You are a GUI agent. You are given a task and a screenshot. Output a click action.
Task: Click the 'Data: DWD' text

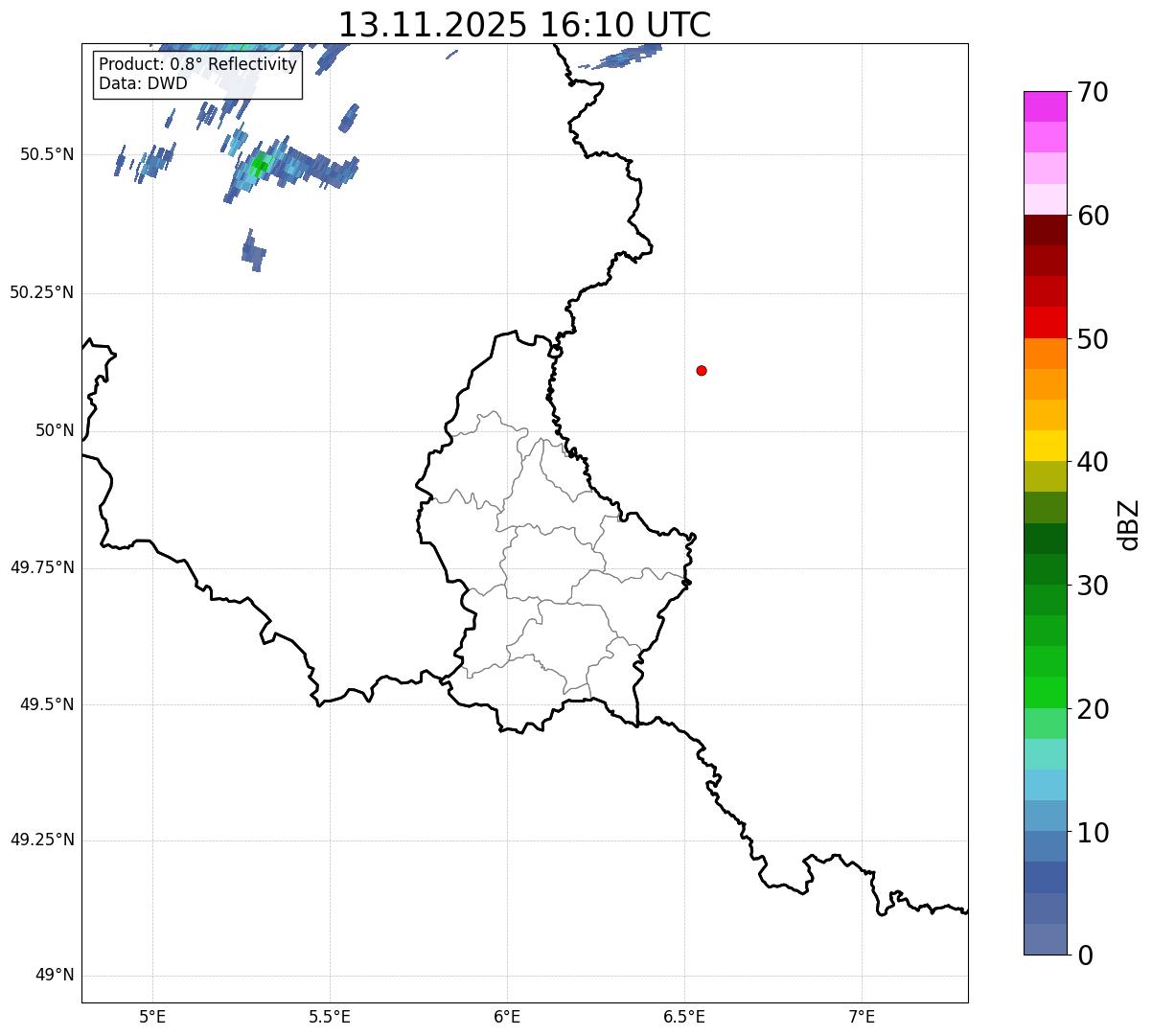pos(143,83)
